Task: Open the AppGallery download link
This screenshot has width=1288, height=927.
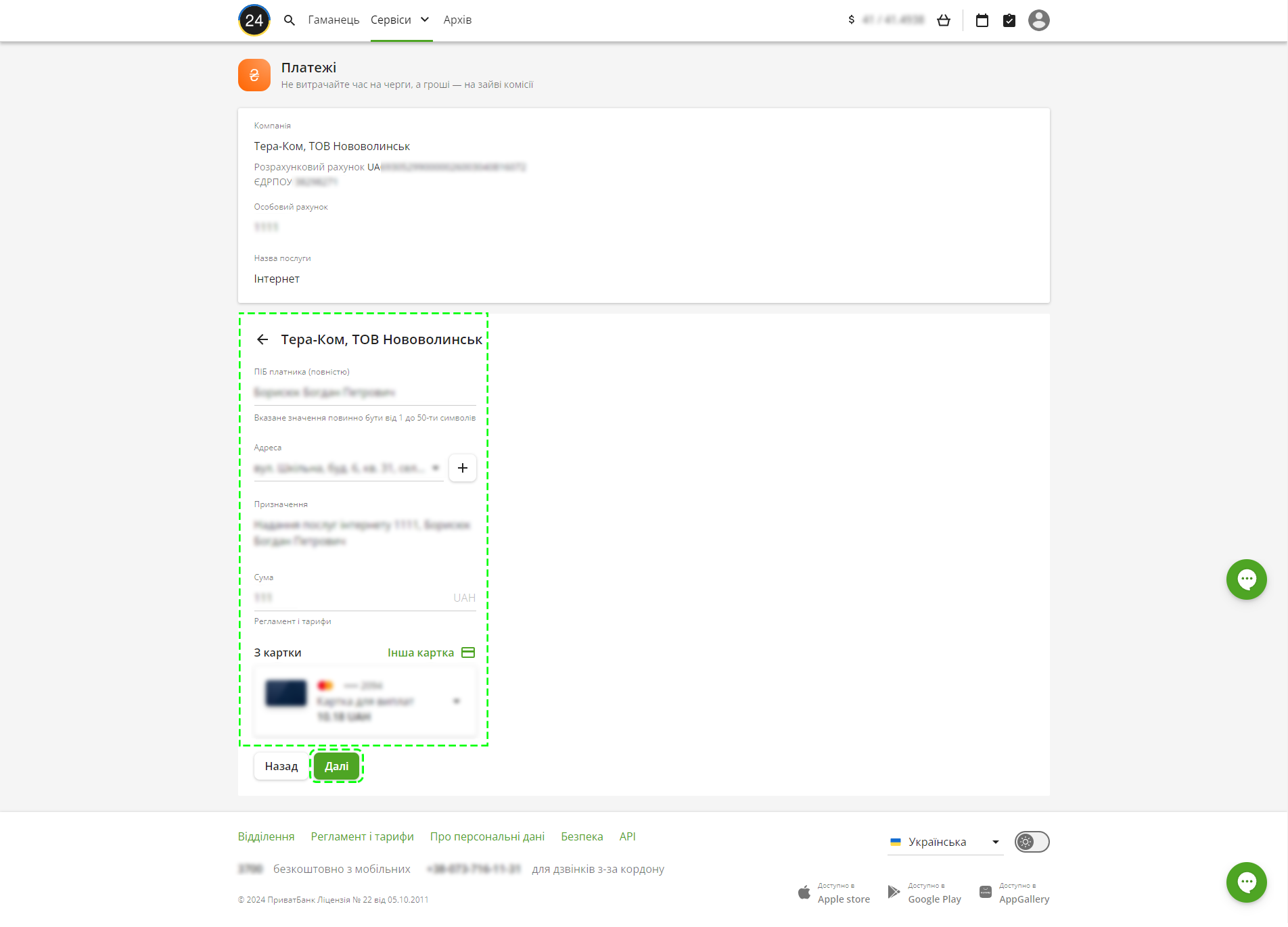Action: coord(1015,893)
